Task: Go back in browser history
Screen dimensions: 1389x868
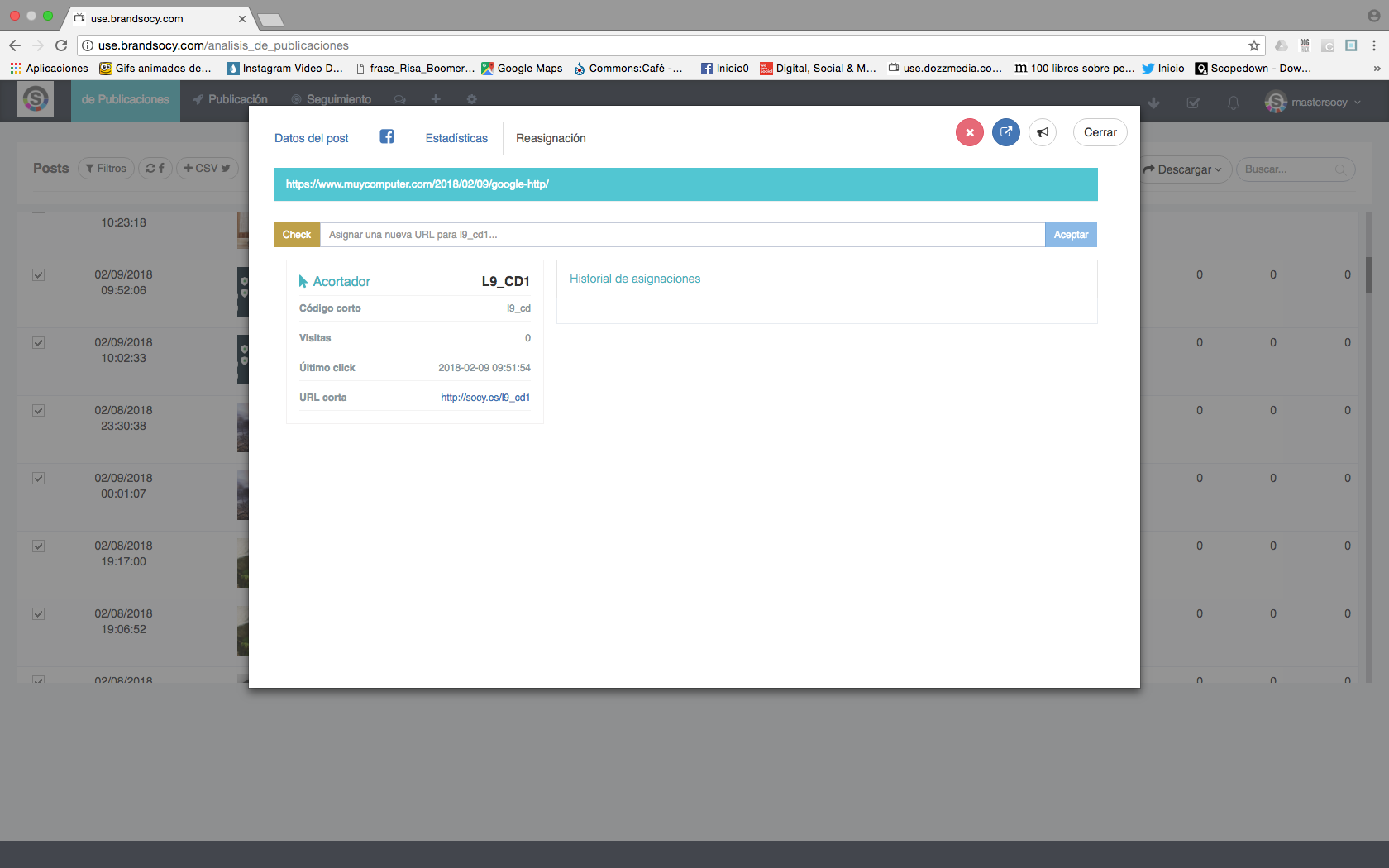Action: pos(15,45)
